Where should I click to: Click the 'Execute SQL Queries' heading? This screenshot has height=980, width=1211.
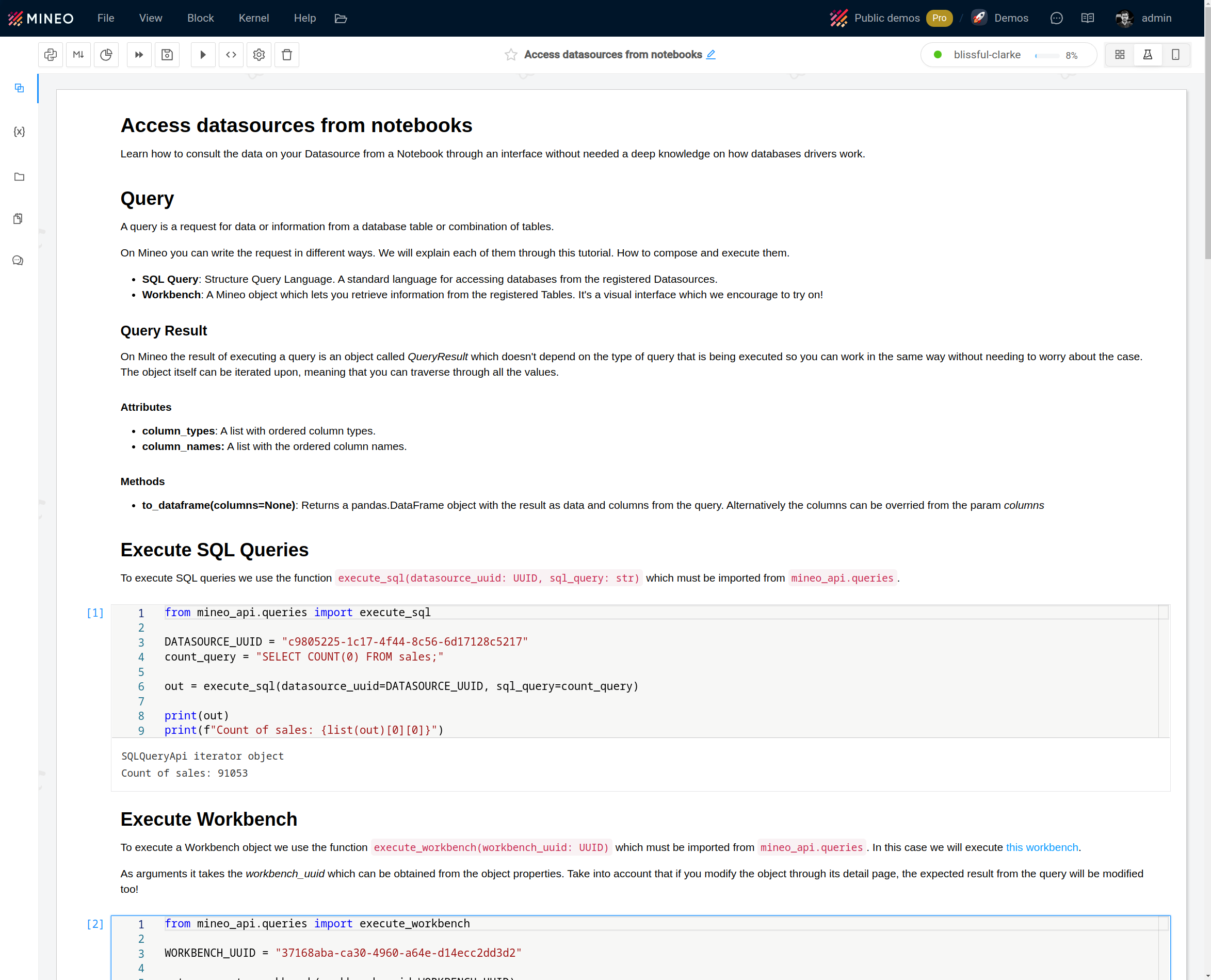(215, 550)
